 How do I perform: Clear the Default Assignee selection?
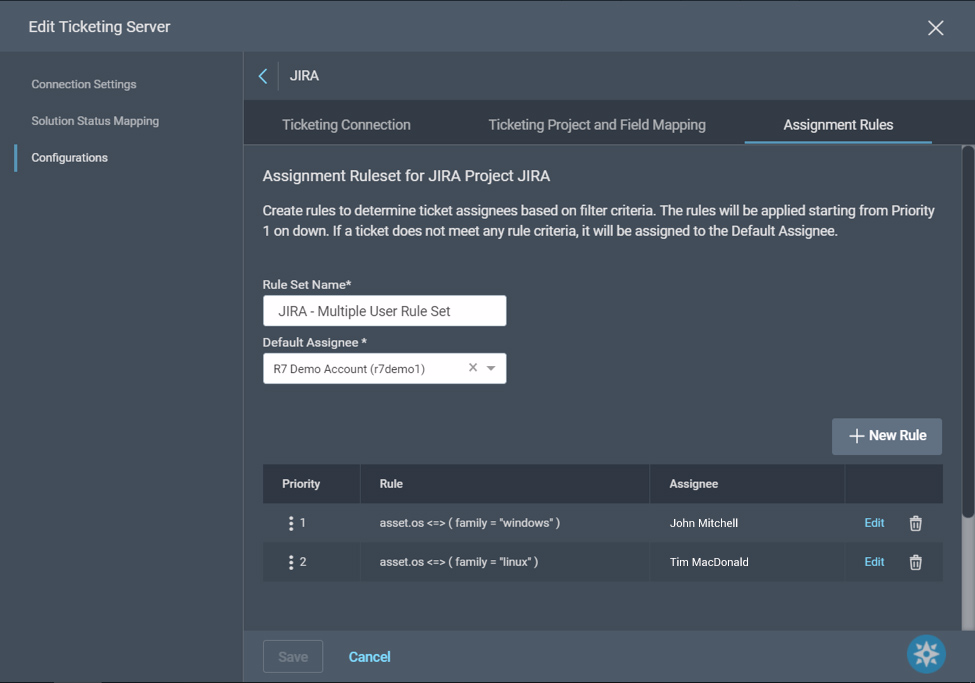pos(473,368)
